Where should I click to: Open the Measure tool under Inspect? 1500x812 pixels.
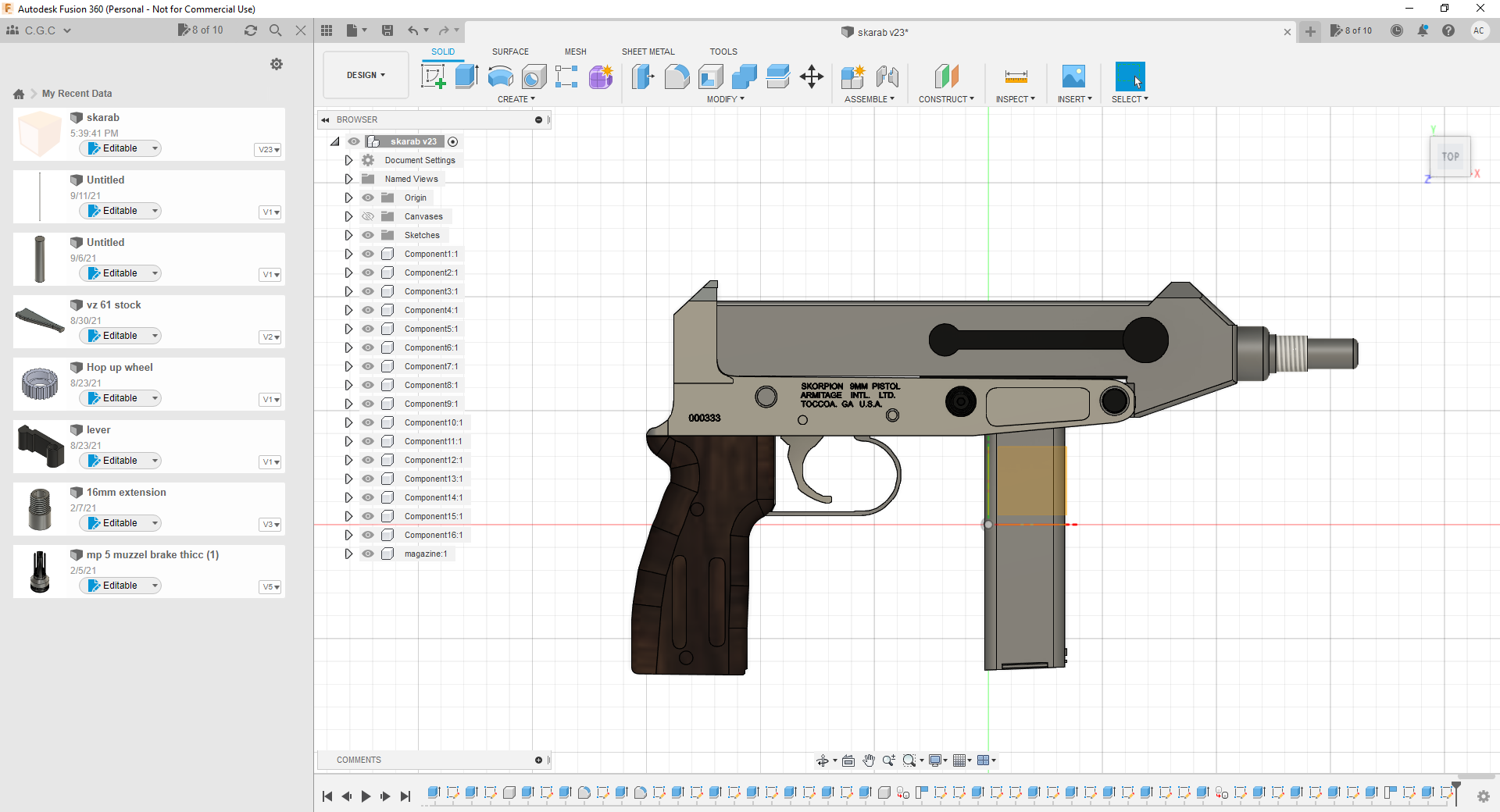pos(1016,77)
